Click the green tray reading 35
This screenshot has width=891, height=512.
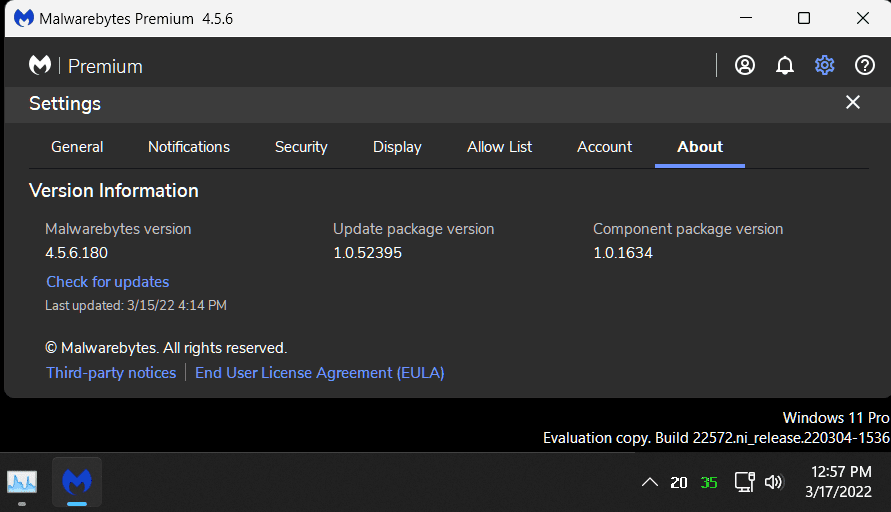[709, 482]
